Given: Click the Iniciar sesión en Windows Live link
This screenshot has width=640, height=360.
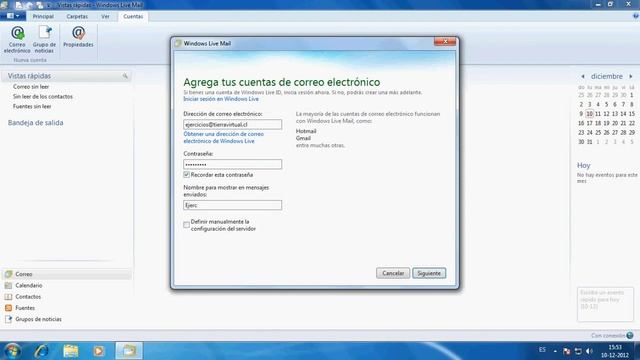Looking at the screenshot, I should click(x=221, y=99).
